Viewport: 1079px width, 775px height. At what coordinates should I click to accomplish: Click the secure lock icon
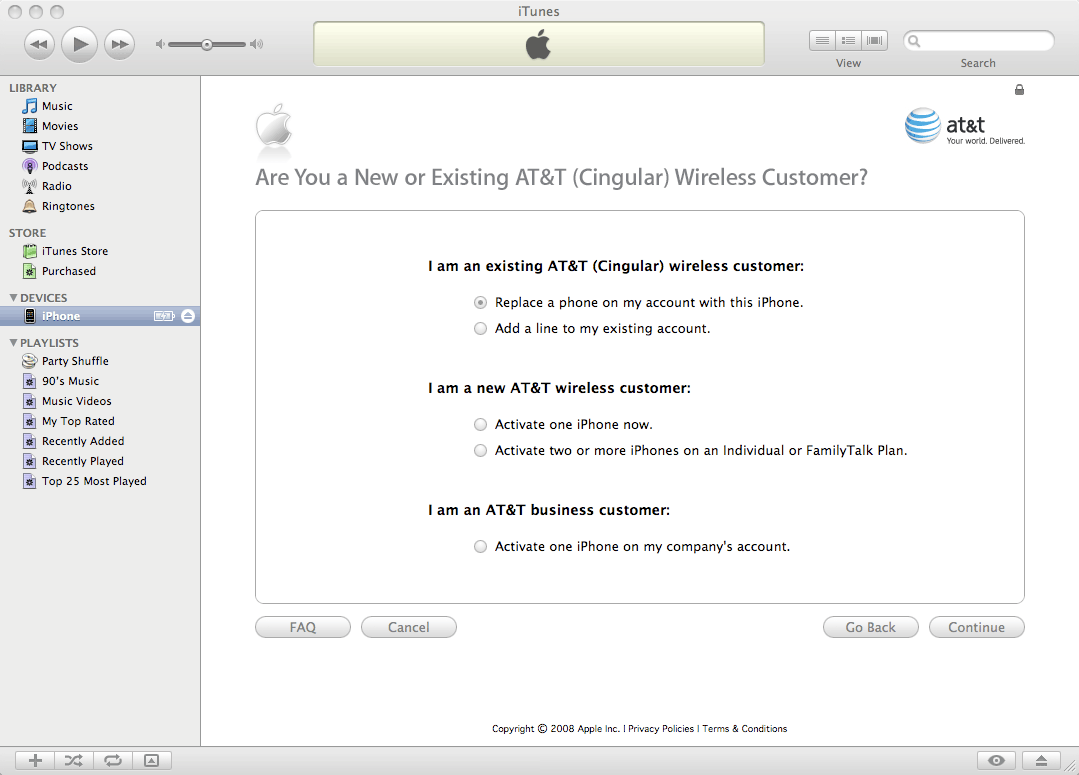pyautogui.click(x=1019, y=89)
